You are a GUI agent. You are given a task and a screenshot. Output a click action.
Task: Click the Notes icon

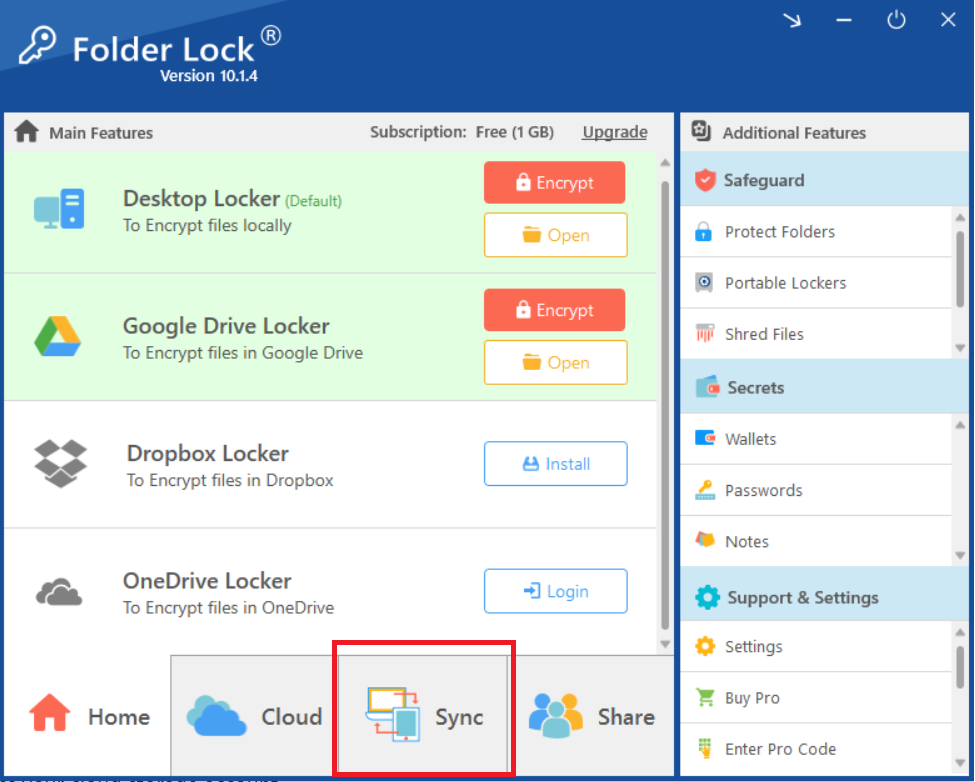(705, 540)
